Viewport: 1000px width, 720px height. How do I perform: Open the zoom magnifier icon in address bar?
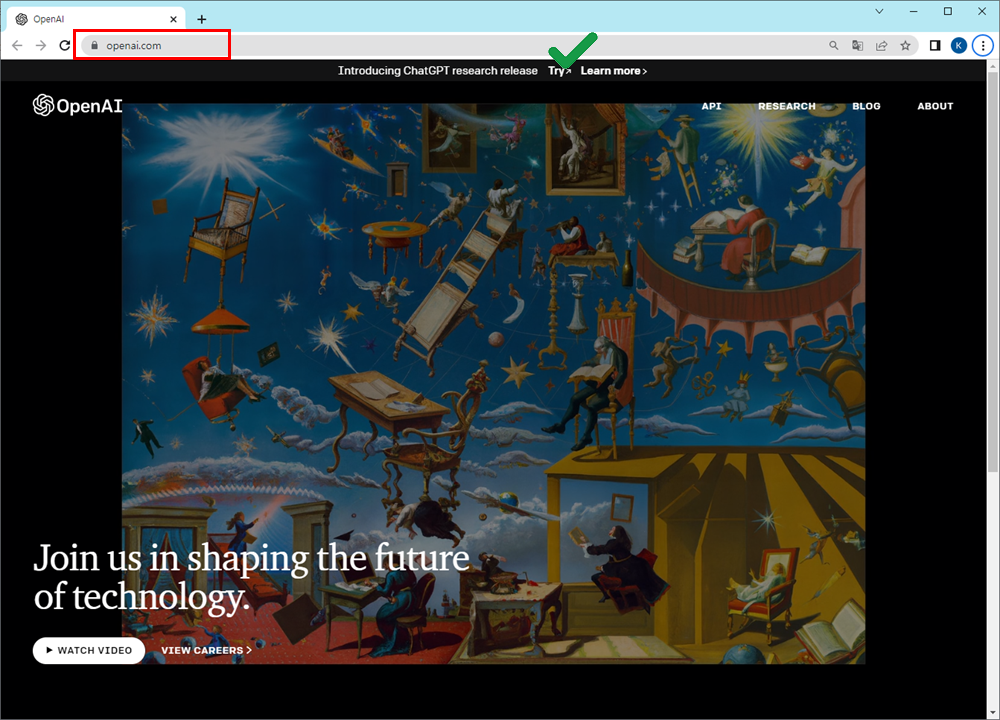(x=834, y=45)
